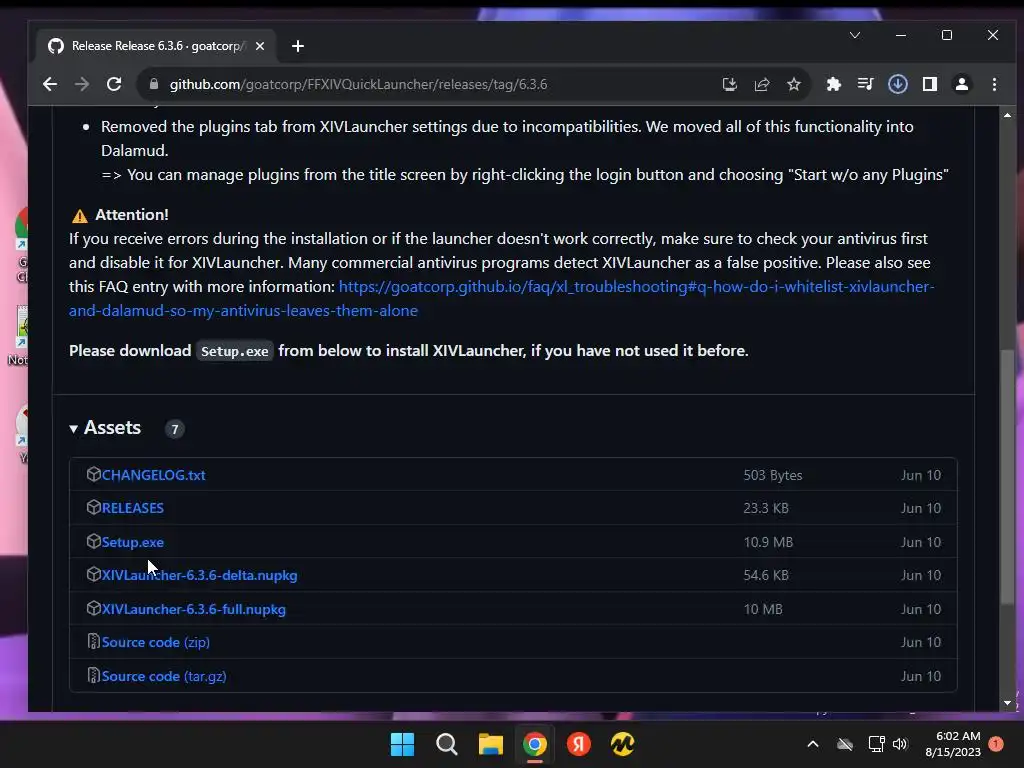1024x768 pixels.
Task: Toggle the Chrome side panel
Action: 930,84
